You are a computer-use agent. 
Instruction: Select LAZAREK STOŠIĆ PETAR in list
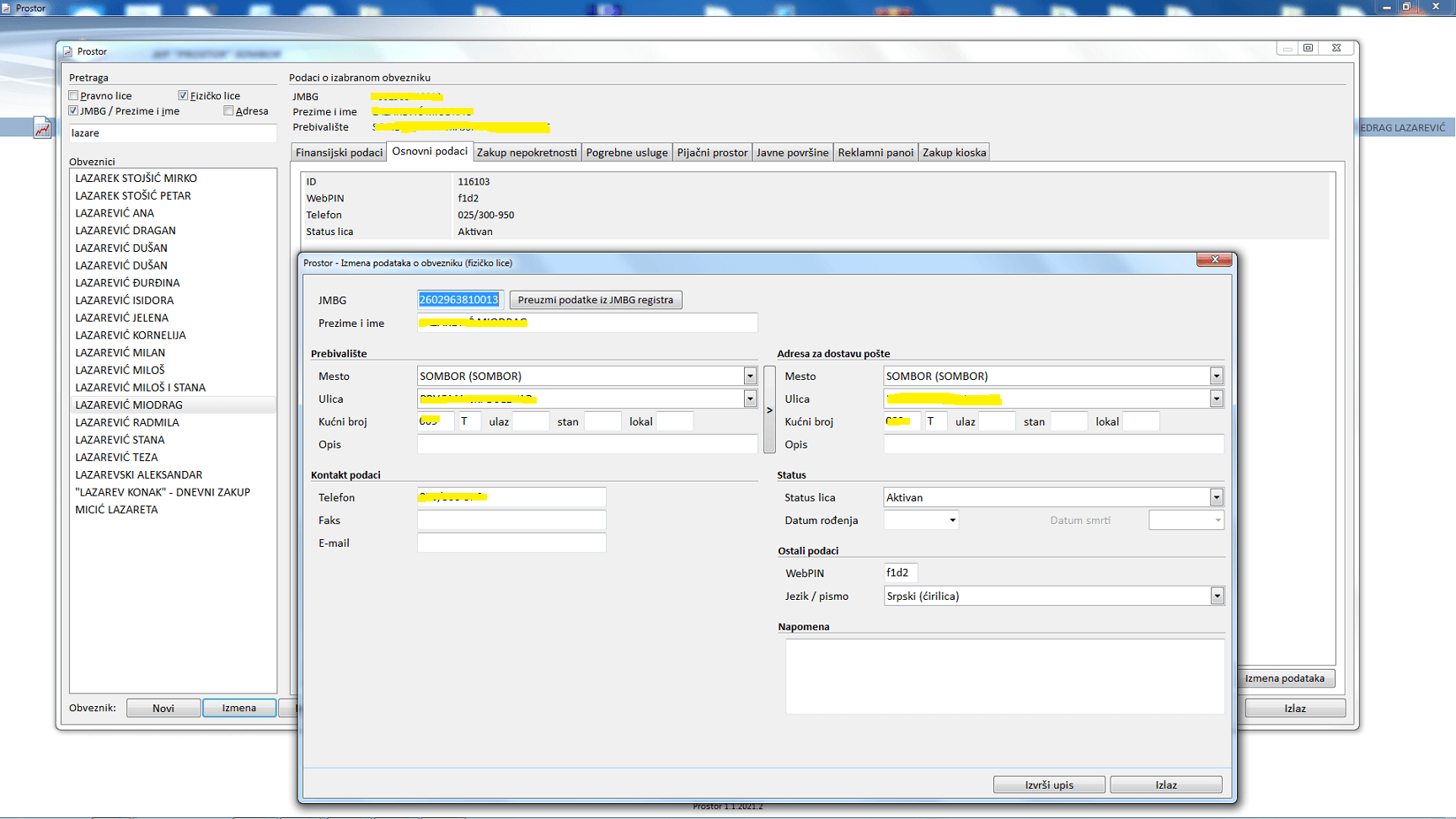click(173, 195)
